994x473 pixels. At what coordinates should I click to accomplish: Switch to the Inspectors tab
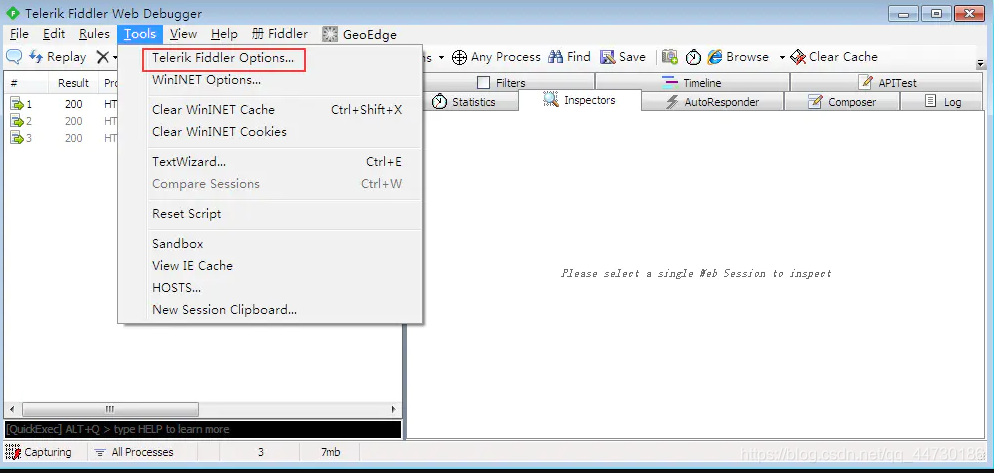(579, 100)
